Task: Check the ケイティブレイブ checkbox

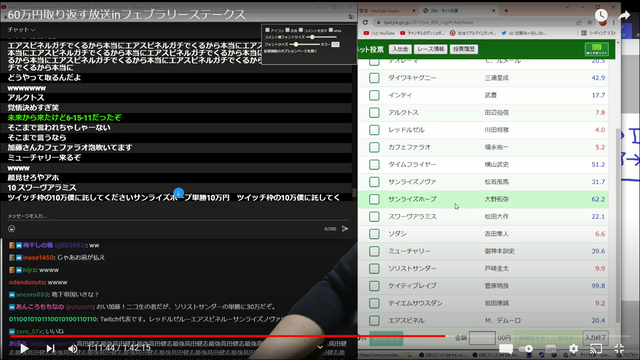Action: coord(374,286)
